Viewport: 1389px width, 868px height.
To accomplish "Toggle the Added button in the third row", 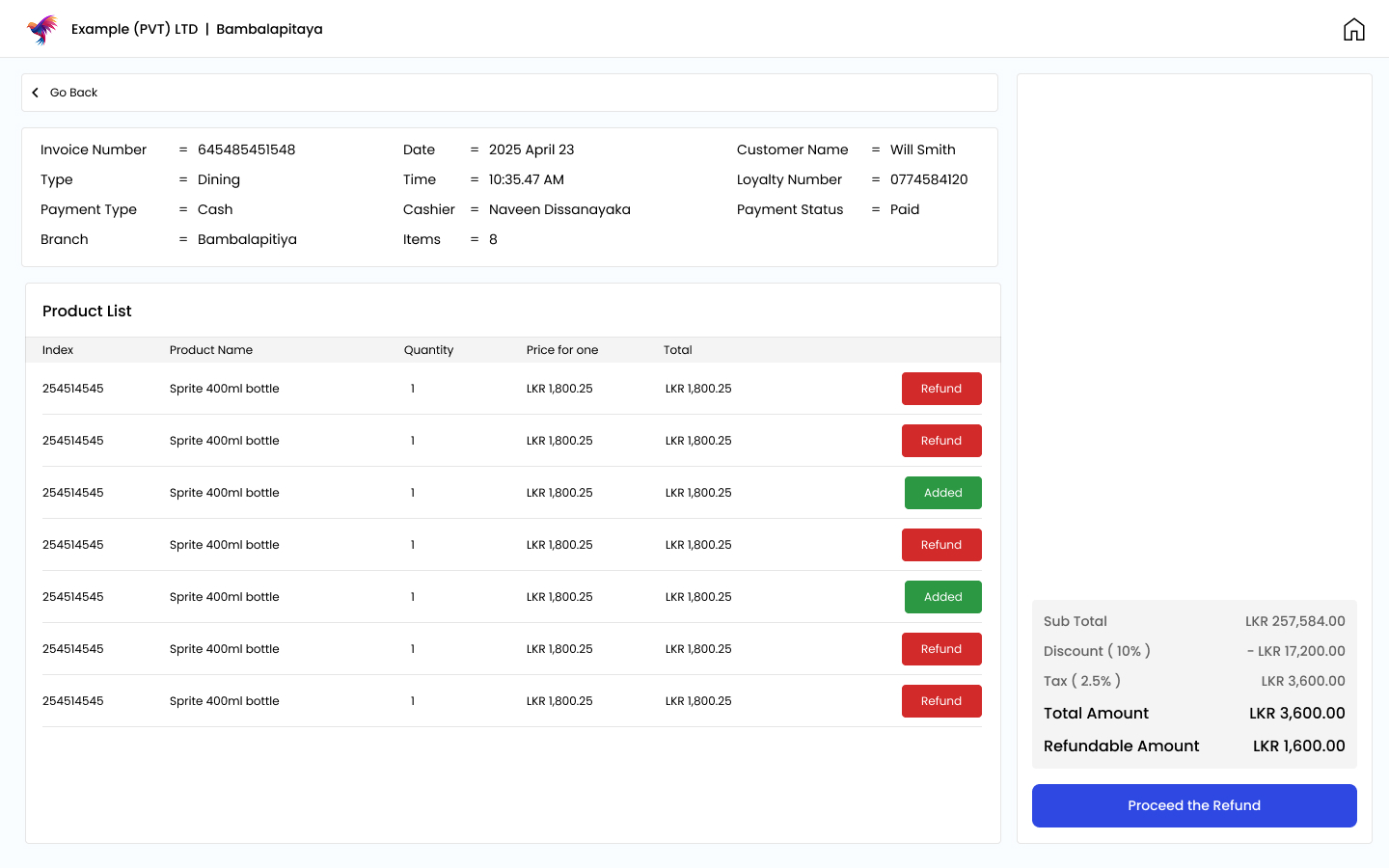I will 942,493.
